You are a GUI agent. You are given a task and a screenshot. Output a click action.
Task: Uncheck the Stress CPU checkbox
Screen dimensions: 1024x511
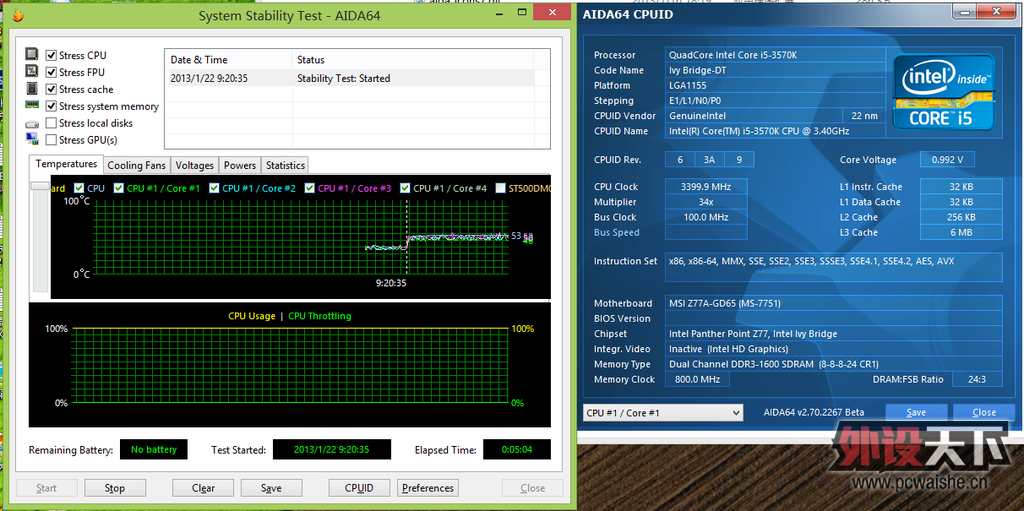pos(51,56)
